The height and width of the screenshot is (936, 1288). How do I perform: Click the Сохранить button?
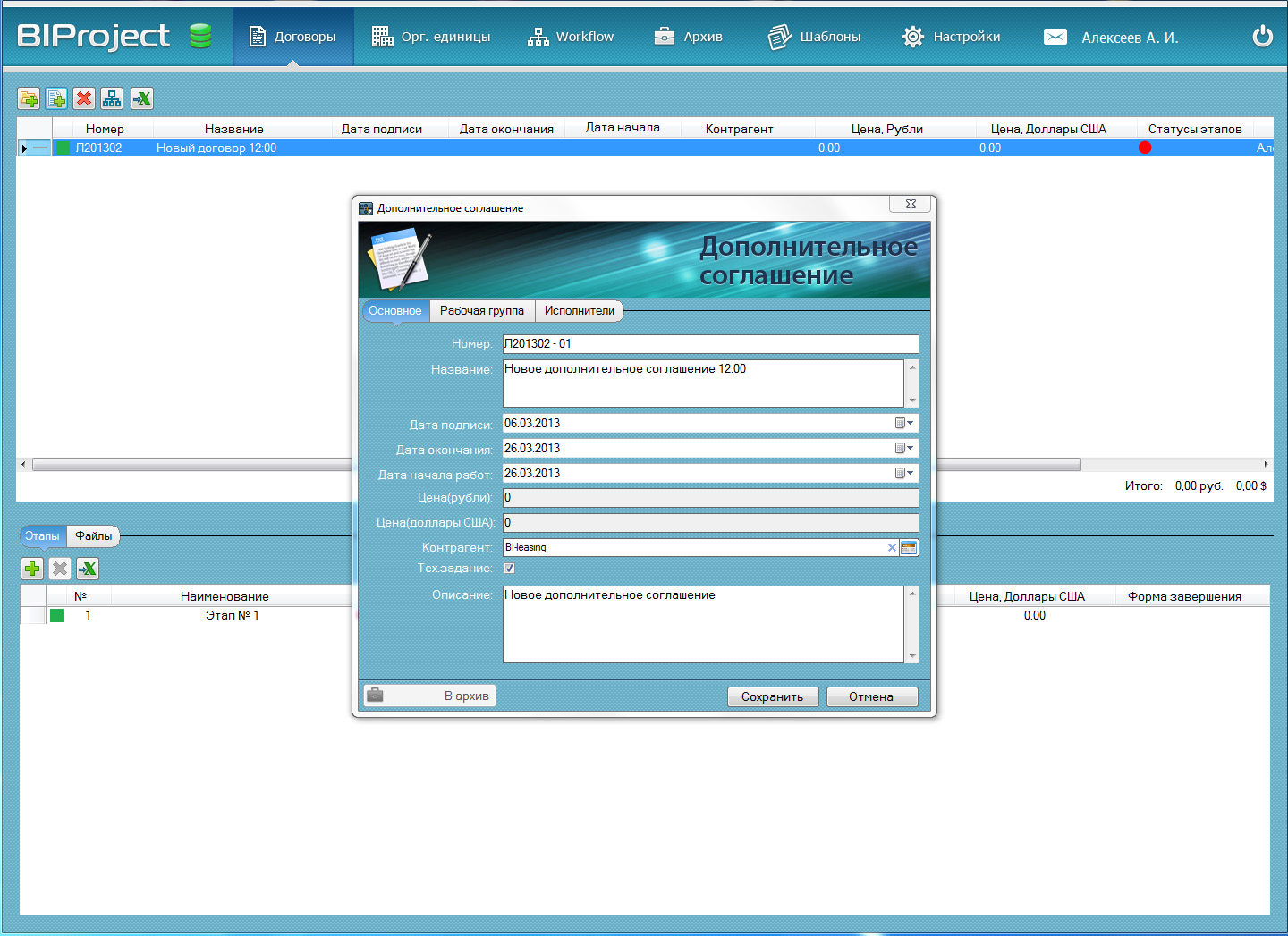point(773,696)
